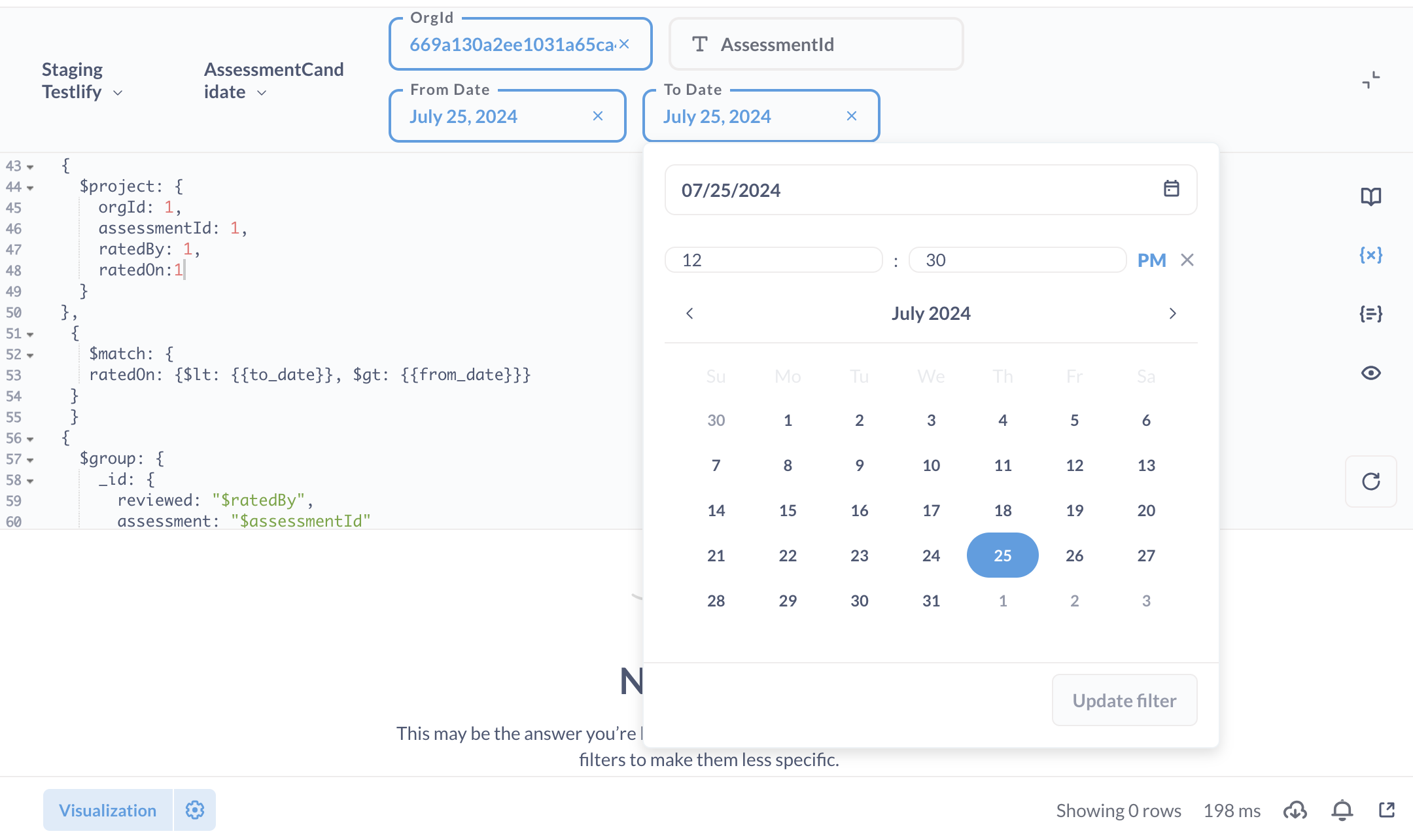Image resolution: width=1413 pixels, height=840 pixels.
Task: Toggle the PM time indicator
Action: point(1151,260)
